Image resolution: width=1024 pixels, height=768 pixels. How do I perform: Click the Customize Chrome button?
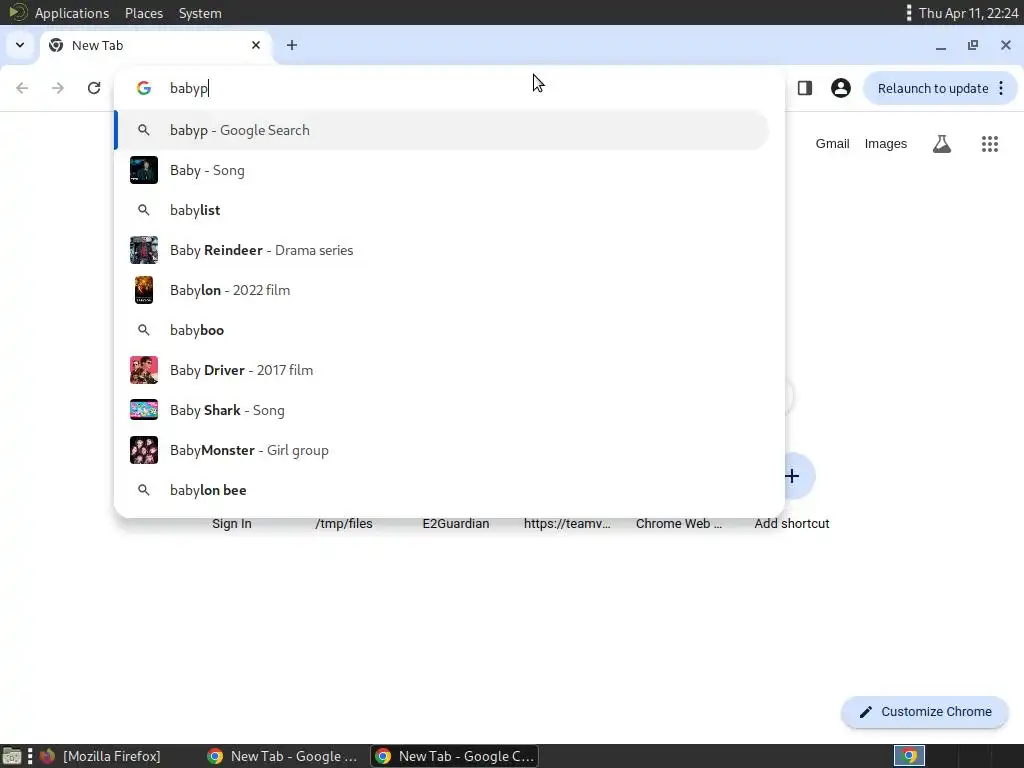tap(925, 712)
